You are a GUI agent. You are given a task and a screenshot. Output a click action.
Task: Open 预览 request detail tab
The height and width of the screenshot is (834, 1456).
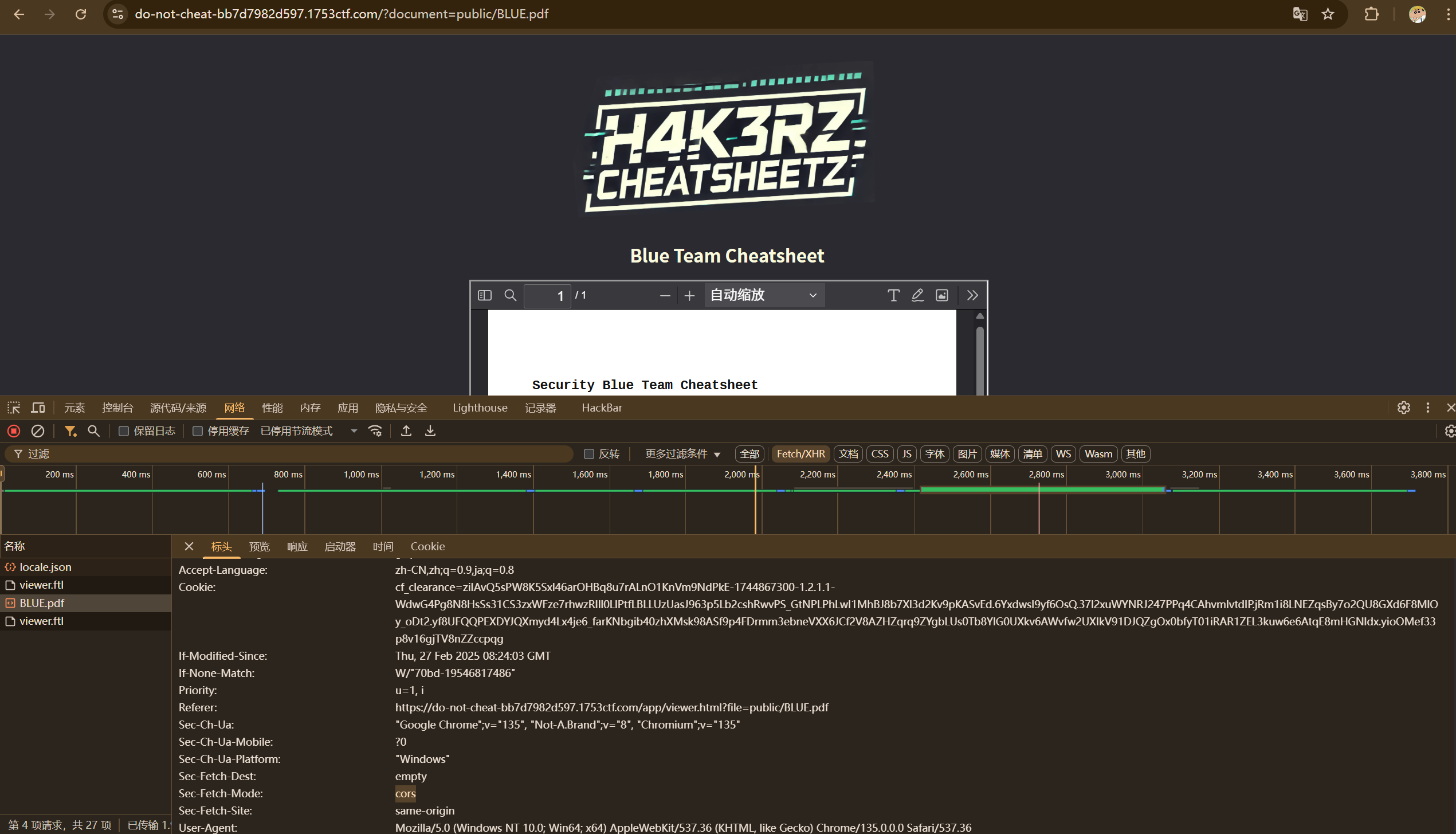pos(259,547)
